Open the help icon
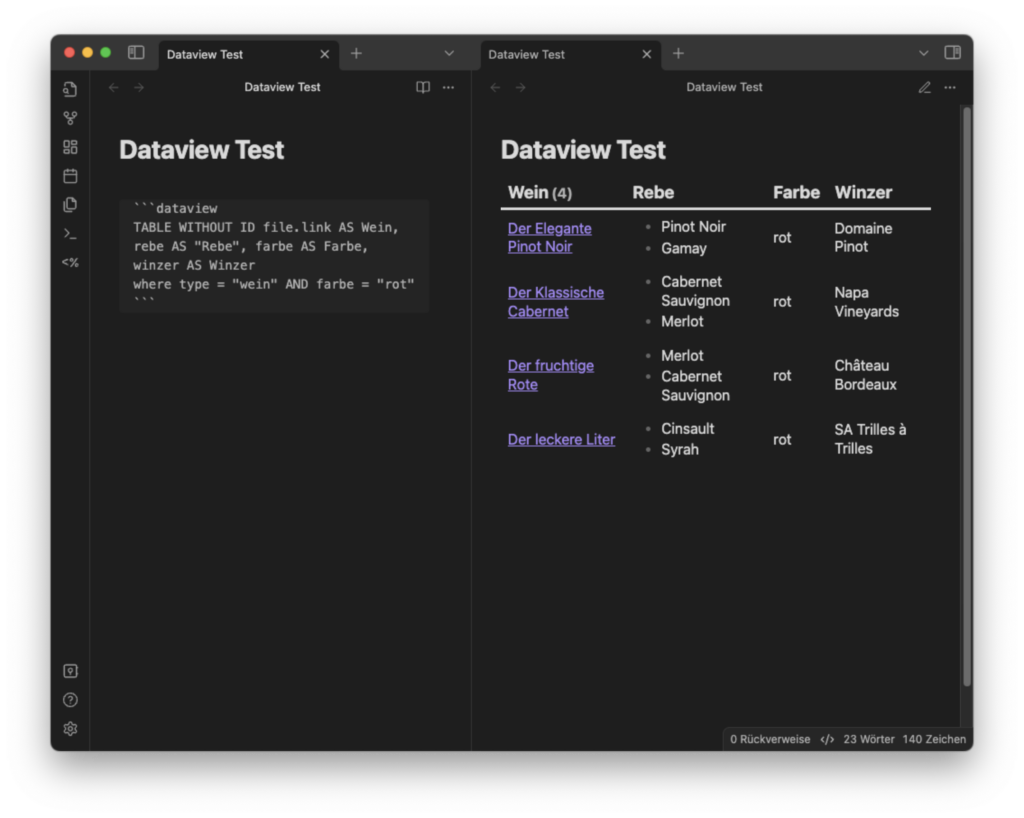1024x818 pixels. tap(70, 700)
